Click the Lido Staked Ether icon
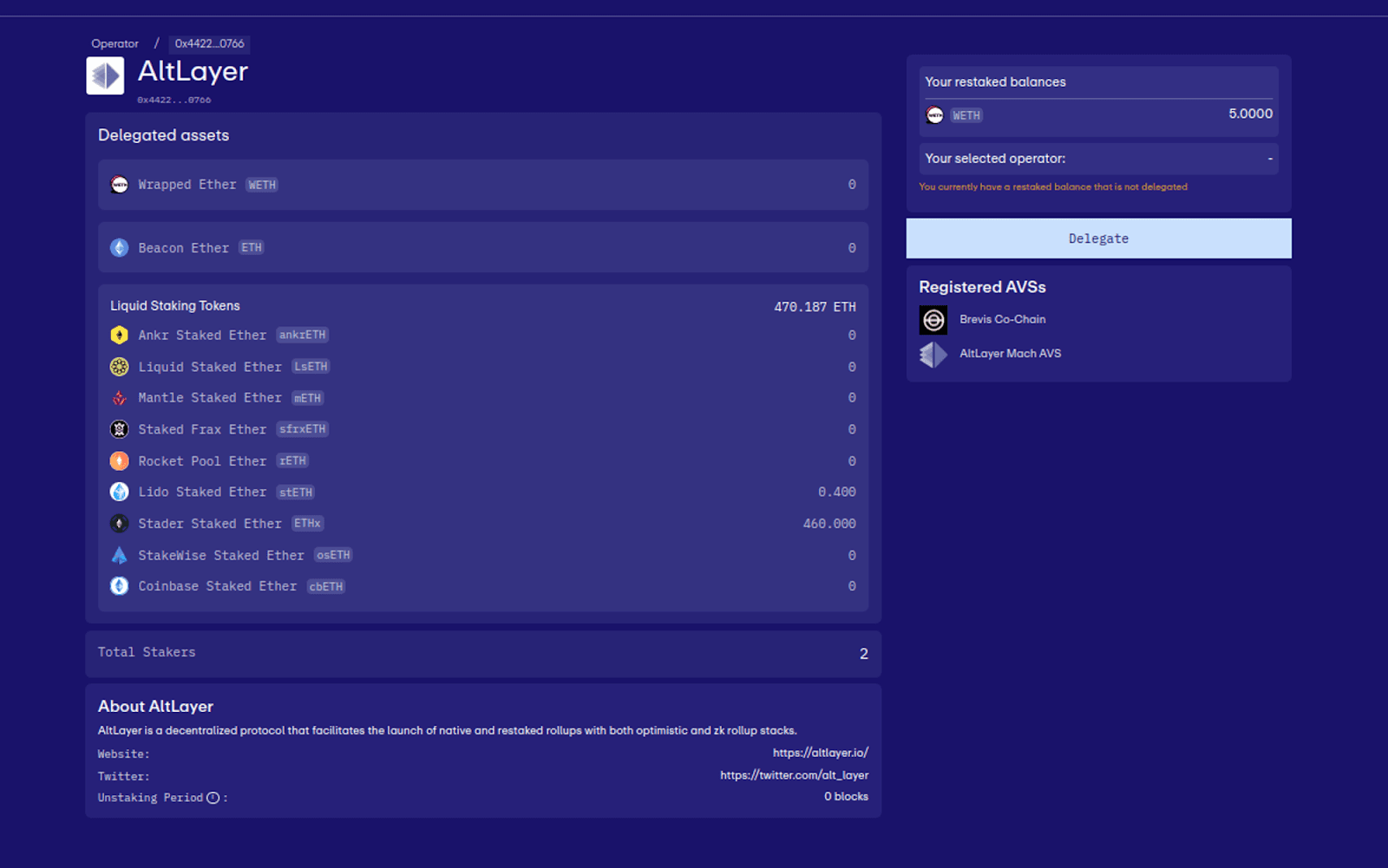The image size is (1388, 868). [x=120, y=492]
